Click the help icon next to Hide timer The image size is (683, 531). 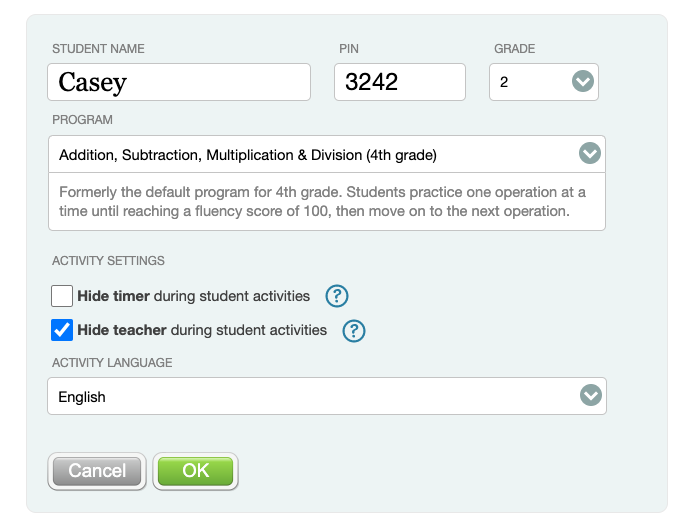coord(337,296)
